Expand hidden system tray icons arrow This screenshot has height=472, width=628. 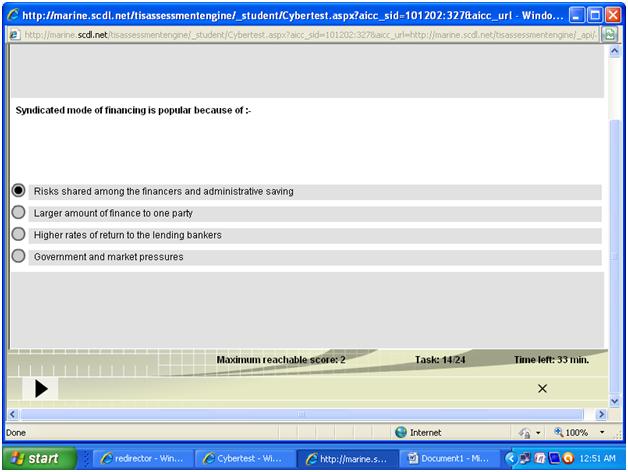click(510, 458)
